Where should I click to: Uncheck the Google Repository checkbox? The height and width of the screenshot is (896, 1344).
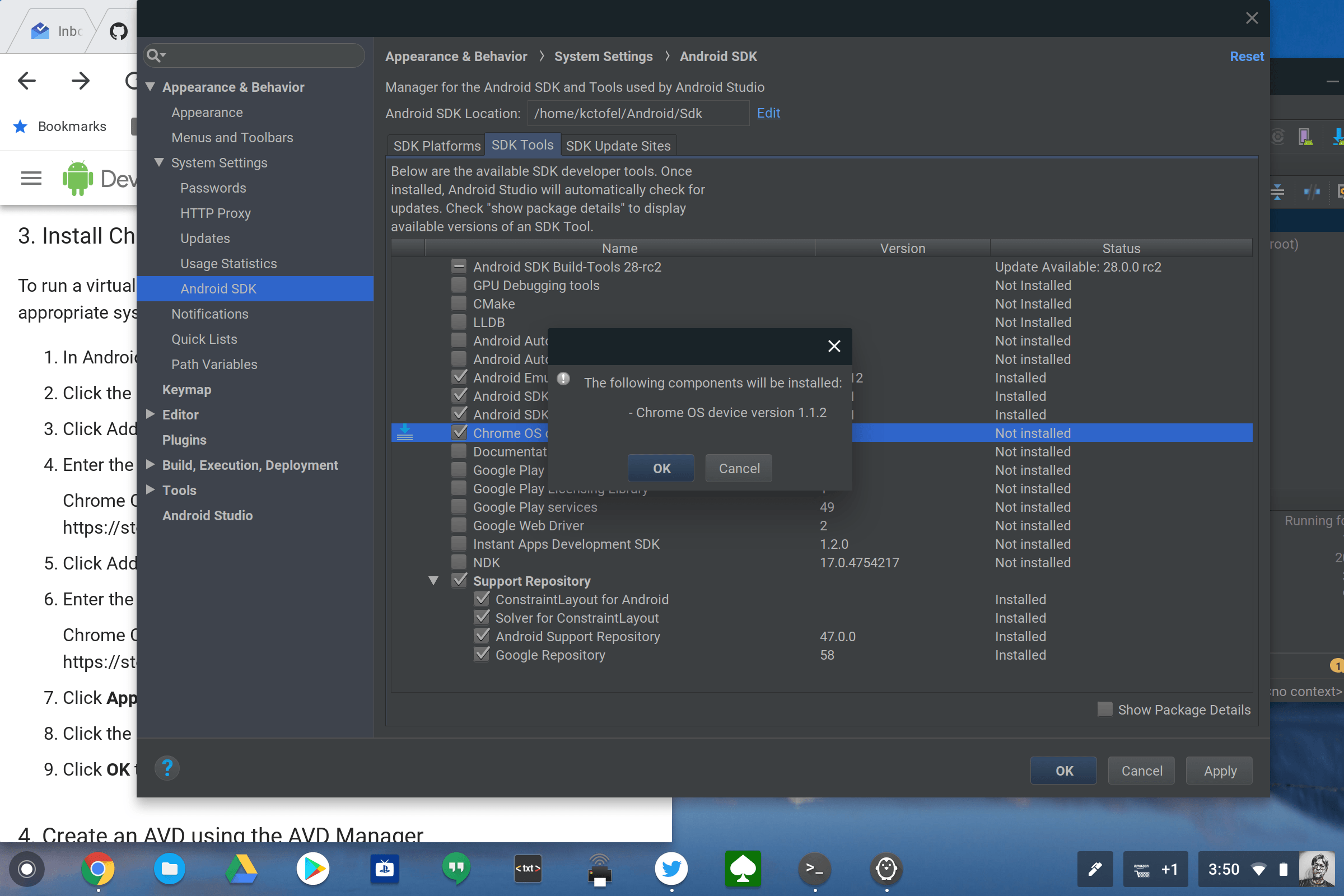(x=482, y=654)
